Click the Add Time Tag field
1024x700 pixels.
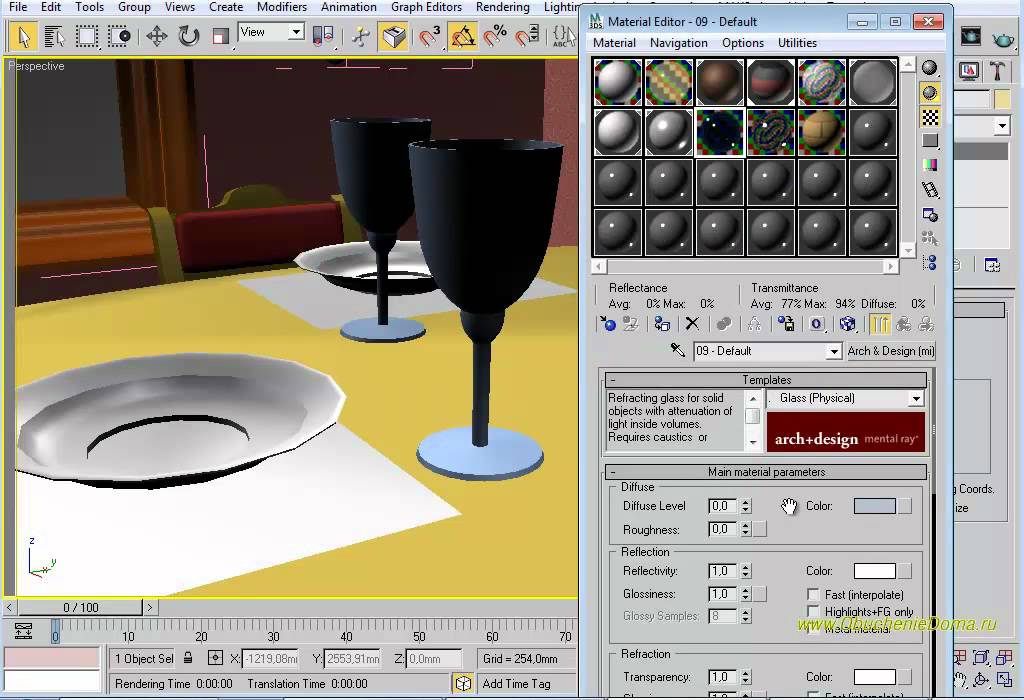516,684
